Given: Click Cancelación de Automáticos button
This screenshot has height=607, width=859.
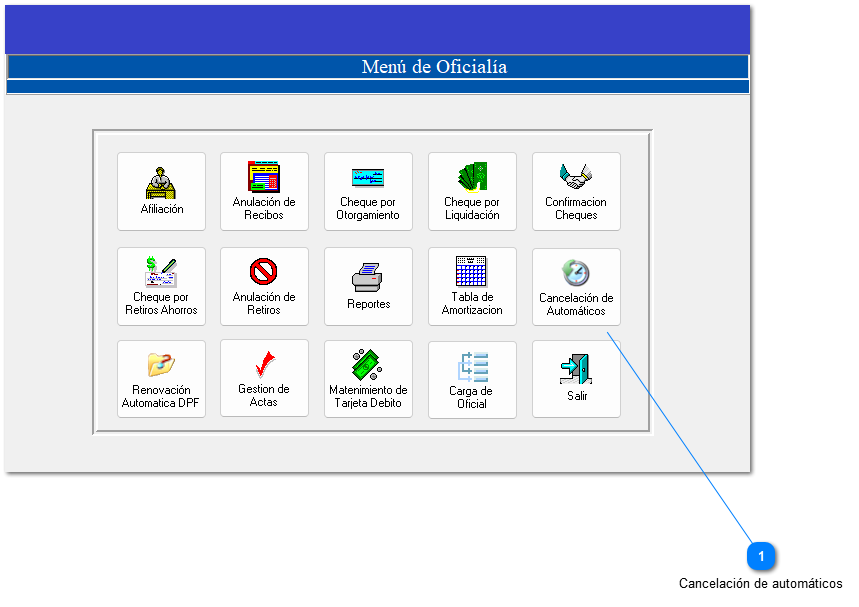Looking at the screenshot, I should [x=576, y=287].
